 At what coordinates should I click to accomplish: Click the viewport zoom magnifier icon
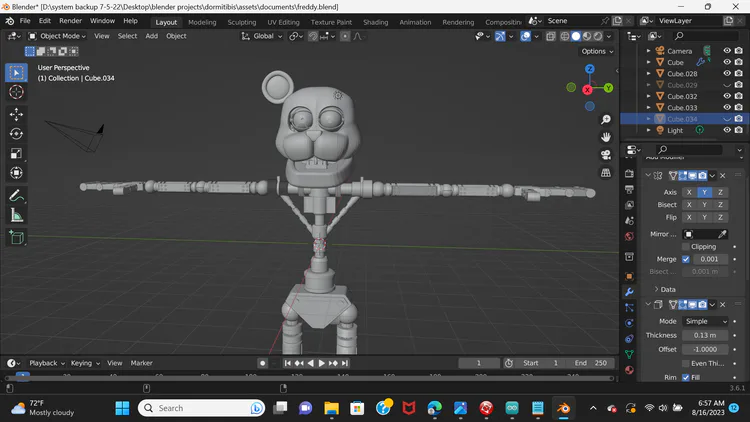[x=606, y=120]
